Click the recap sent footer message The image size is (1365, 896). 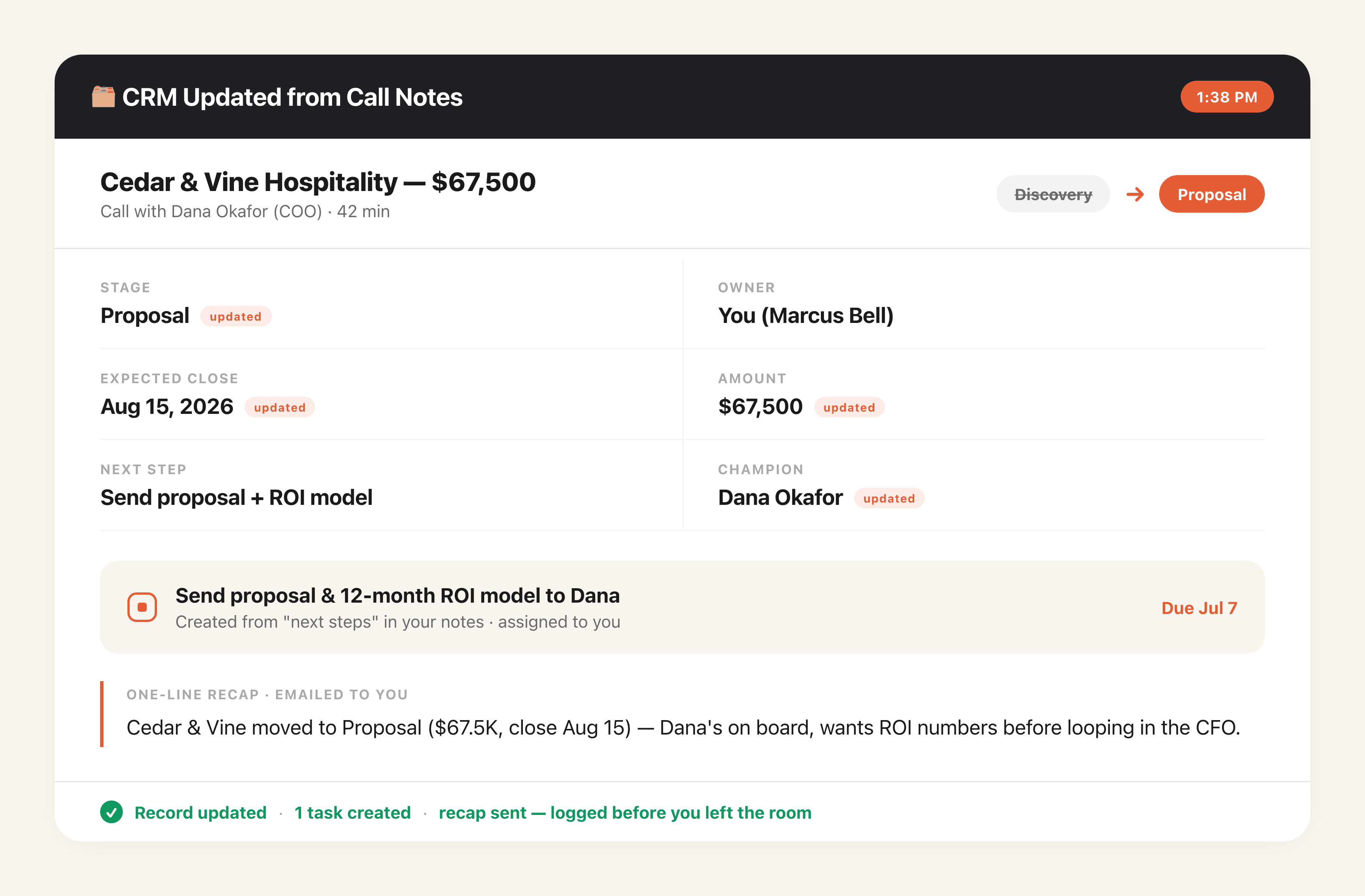point(624,813)
